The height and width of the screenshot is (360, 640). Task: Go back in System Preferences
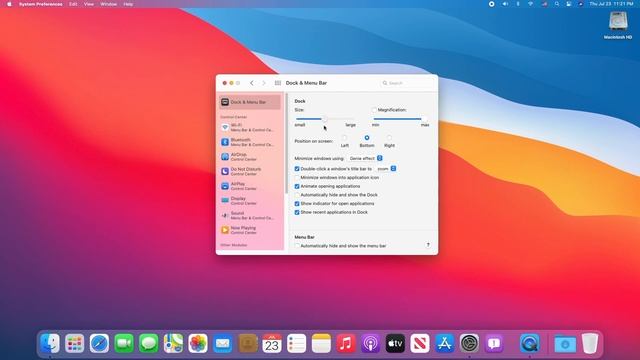(252, 83)
